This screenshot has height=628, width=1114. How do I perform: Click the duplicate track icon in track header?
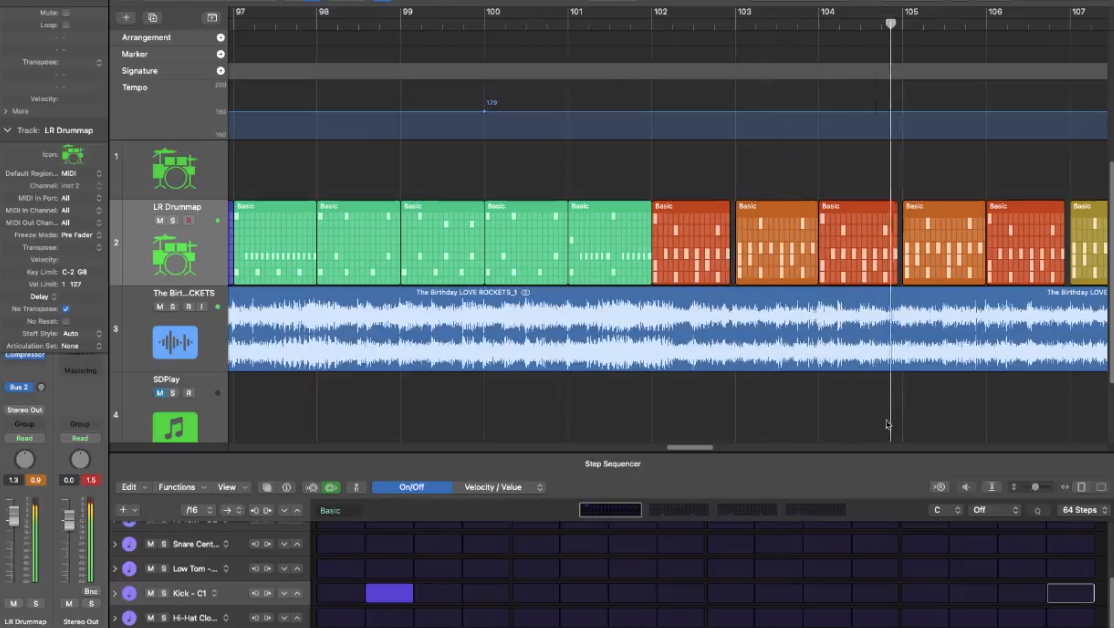152,18
